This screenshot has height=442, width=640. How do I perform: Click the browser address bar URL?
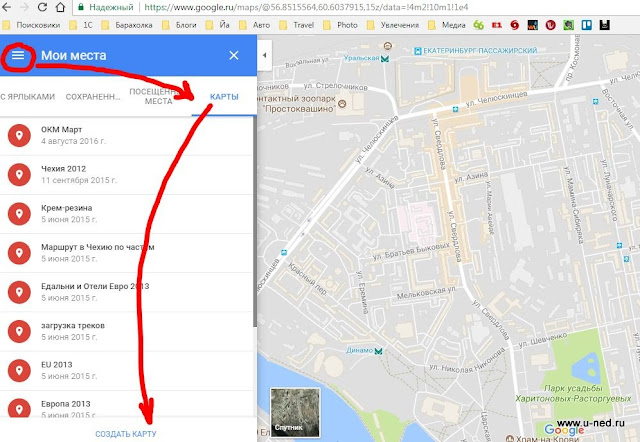[330, 6]
